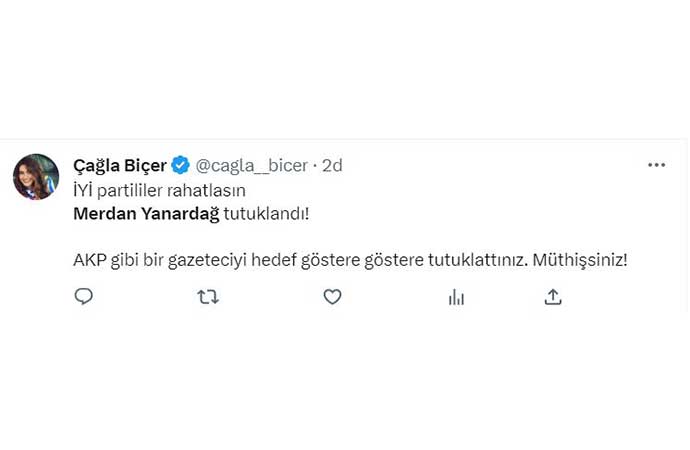
Task: Click the share upload arrow icon
Action: (x=553, y=297)
